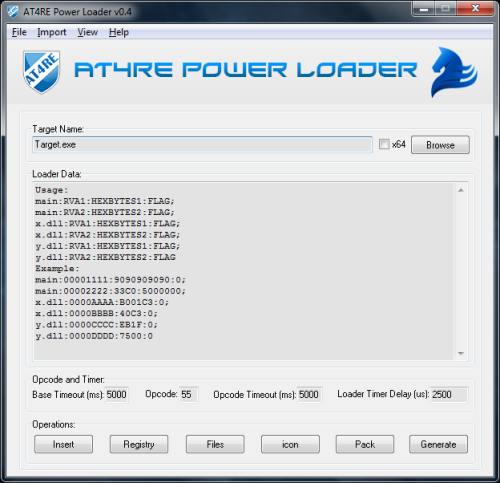Focus the Target Name input field
This screenshot has height=483, width=500.
pyautogui.click(x=202, y=144)
